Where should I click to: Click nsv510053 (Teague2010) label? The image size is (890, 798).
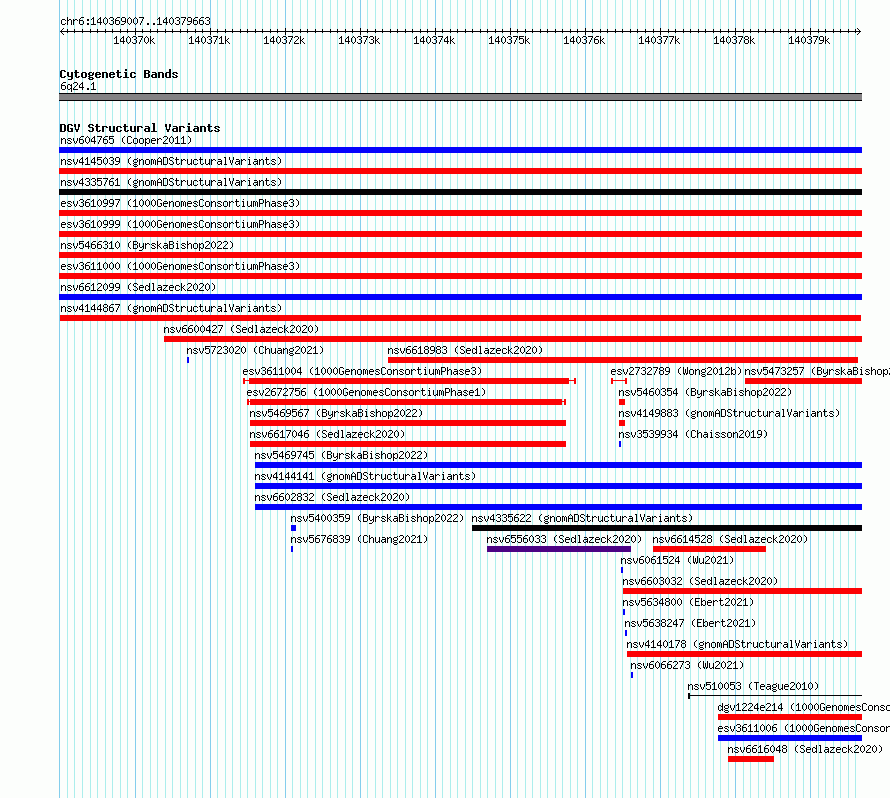(x=753, y=686)
